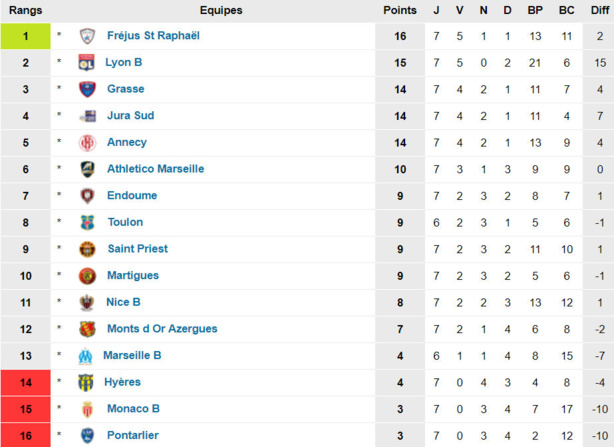Screen dimensions: 614x447
Task: Click the Points column header
Action: click(x=400, y=10)
